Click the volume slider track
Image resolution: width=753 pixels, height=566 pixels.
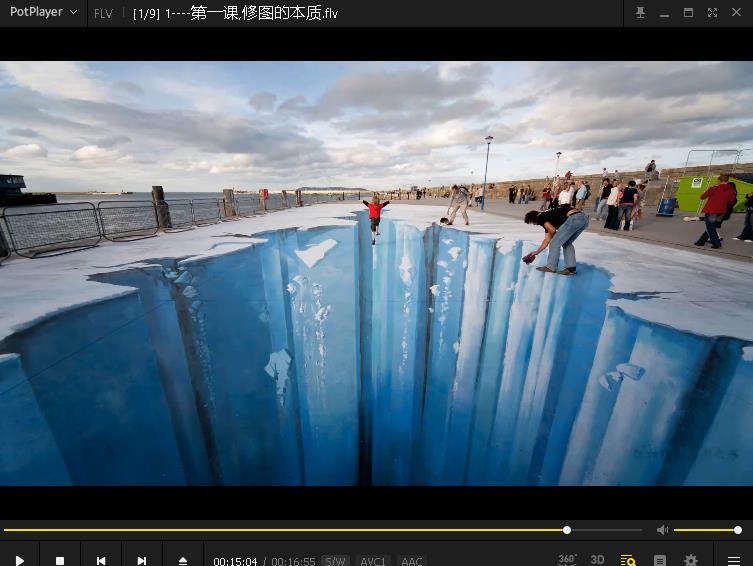706,530
